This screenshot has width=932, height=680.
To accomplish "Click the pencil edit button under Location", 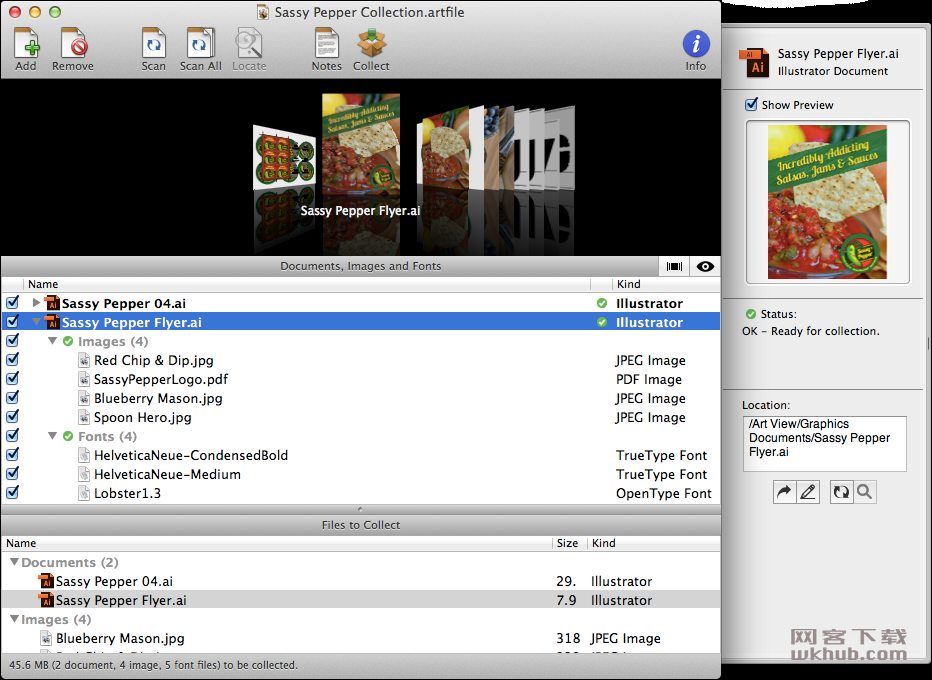I will [808, 492].
